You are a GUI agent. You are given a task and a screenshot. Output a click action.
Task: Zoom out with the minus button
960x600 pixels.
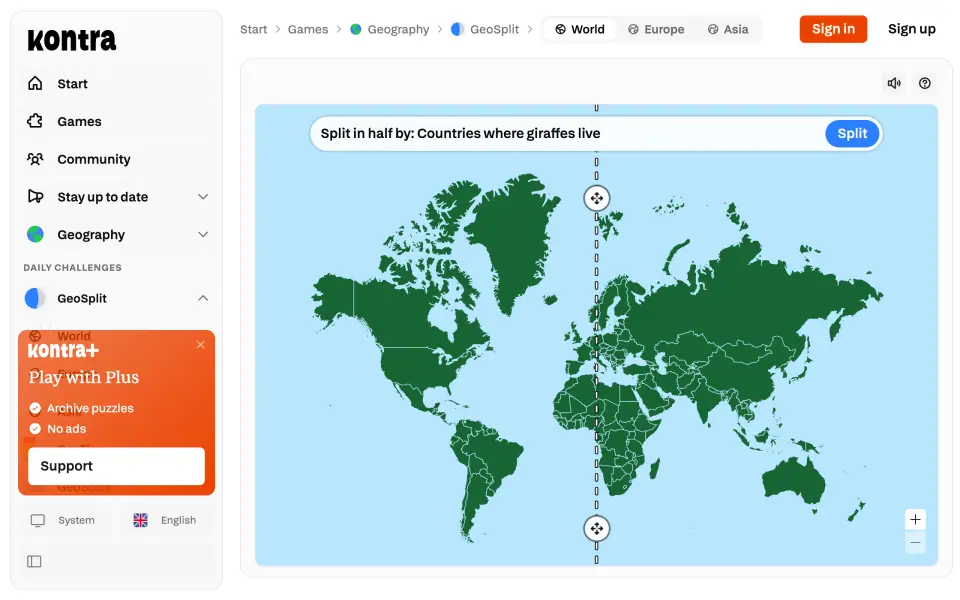click(915, 542)
